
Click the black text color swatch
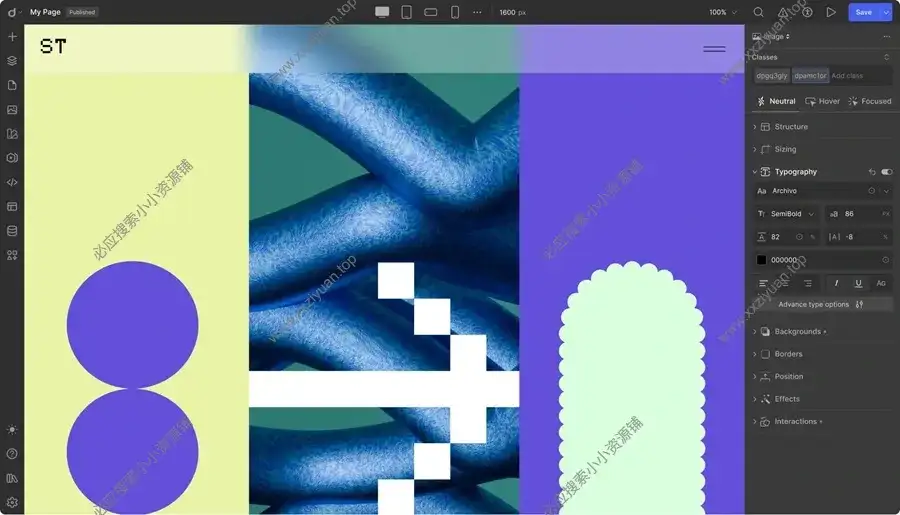pyautogui.click(x=761, y=260)
